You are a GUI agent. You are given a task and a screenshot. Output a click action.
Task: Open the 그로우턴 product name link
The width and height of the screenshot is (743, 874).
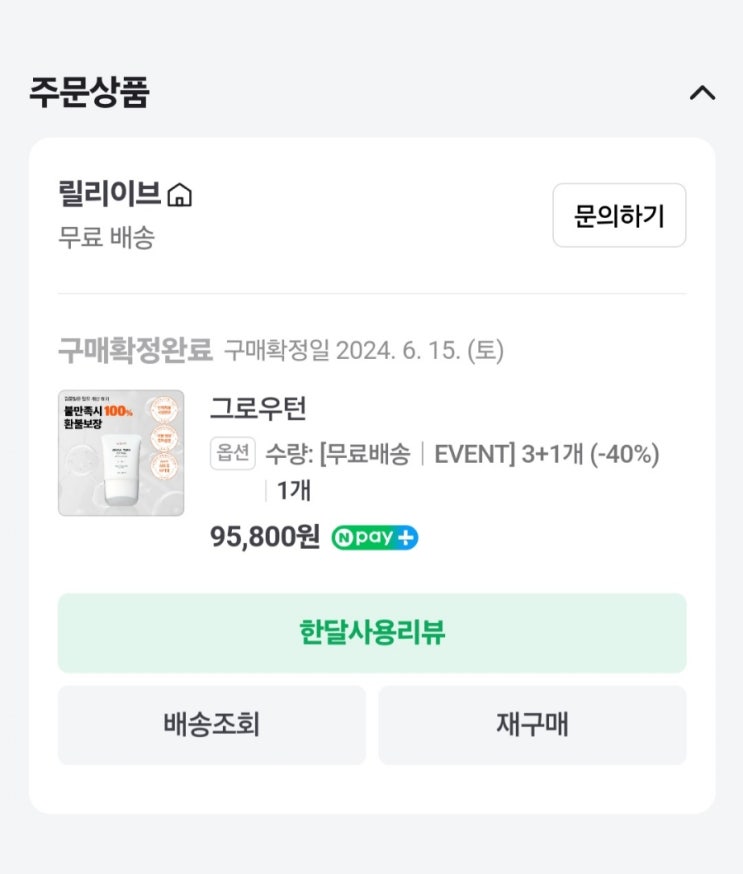click(258, 409)
